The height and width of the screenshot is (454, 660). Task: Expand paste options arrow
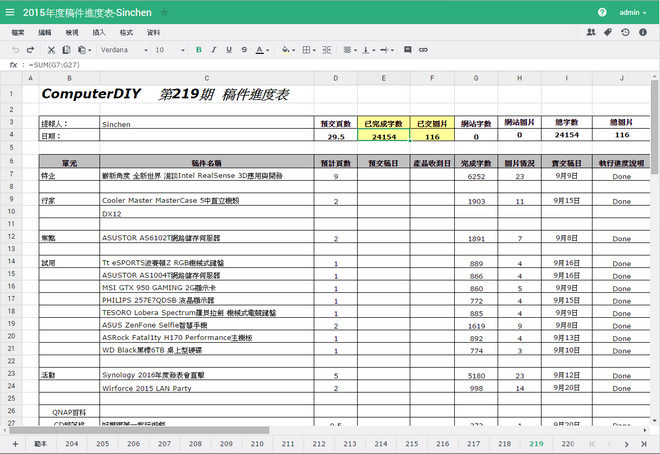90,50
